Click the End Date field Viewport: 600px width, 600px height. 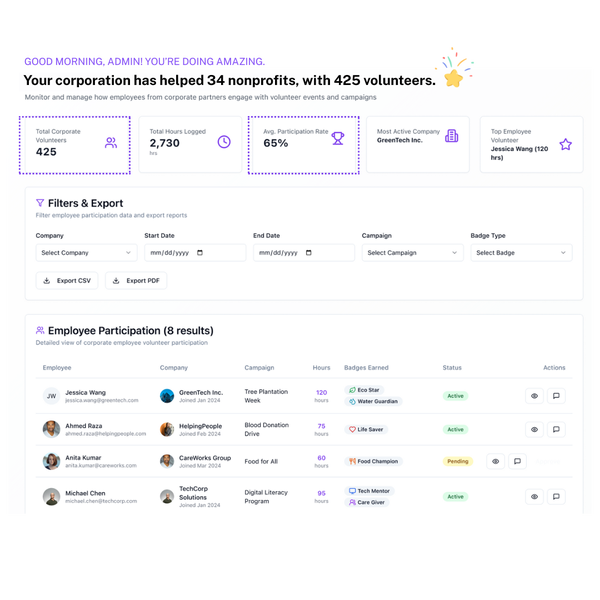(x=303, y=253)
